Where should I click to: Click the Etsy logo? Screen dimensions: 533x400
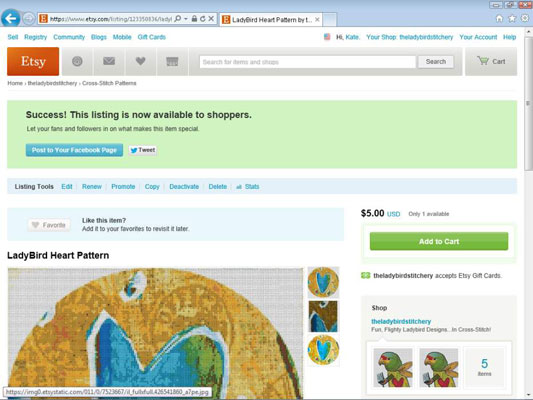pyautogui.click(x=33, y=62)
